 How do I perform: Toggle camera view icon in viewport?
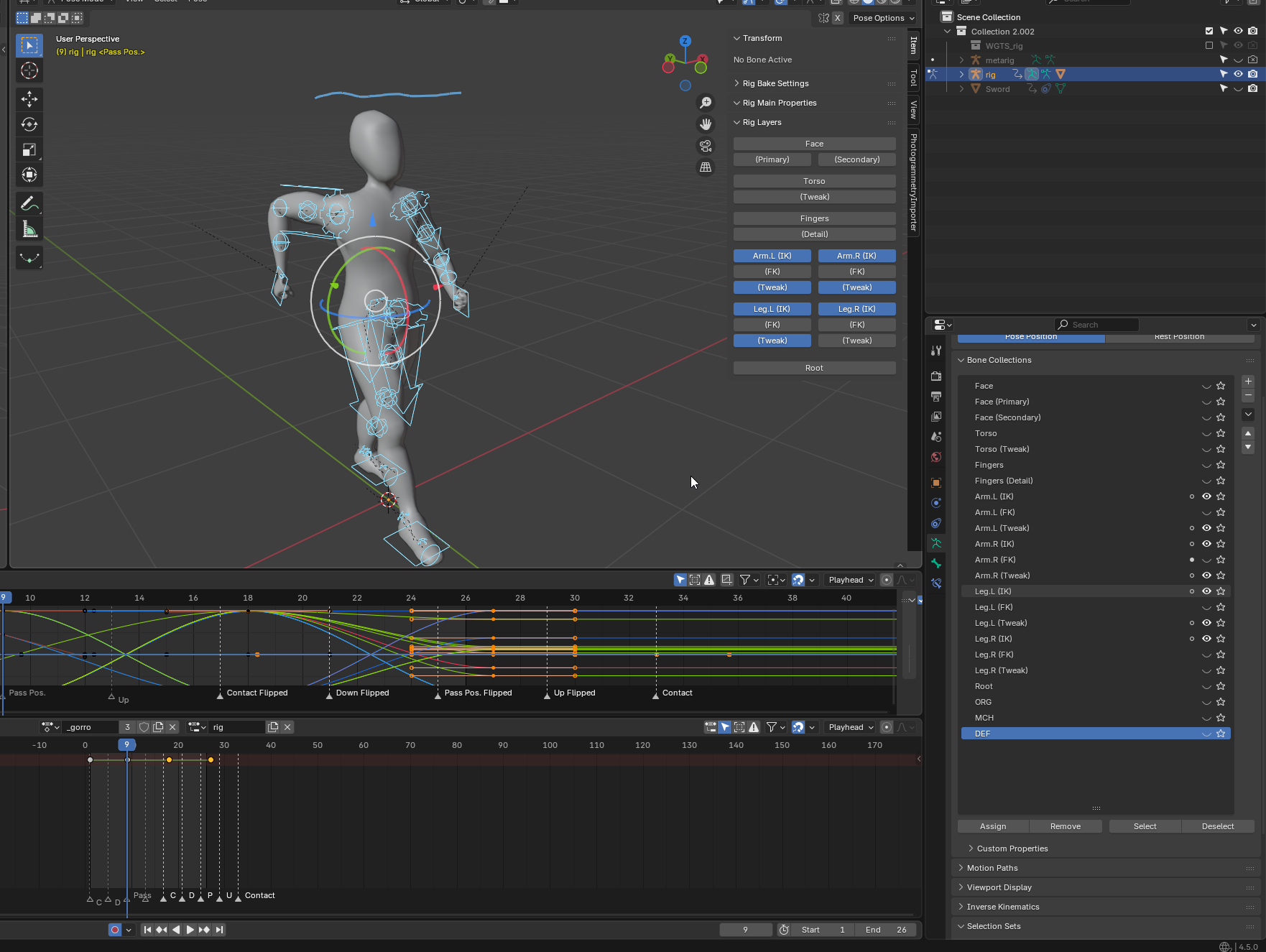[x=706, y=146]
